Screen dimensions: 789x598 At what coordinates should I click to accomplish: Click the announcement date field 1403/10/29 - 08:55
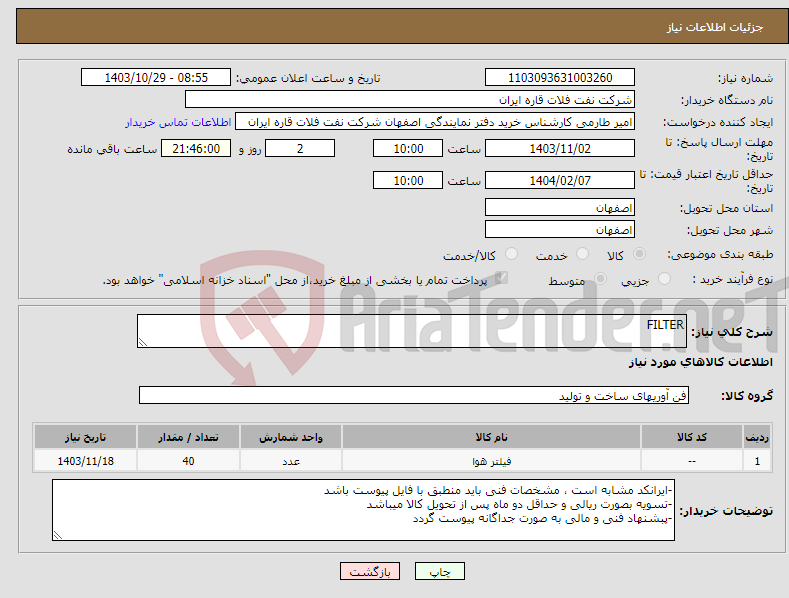(156, 78)
